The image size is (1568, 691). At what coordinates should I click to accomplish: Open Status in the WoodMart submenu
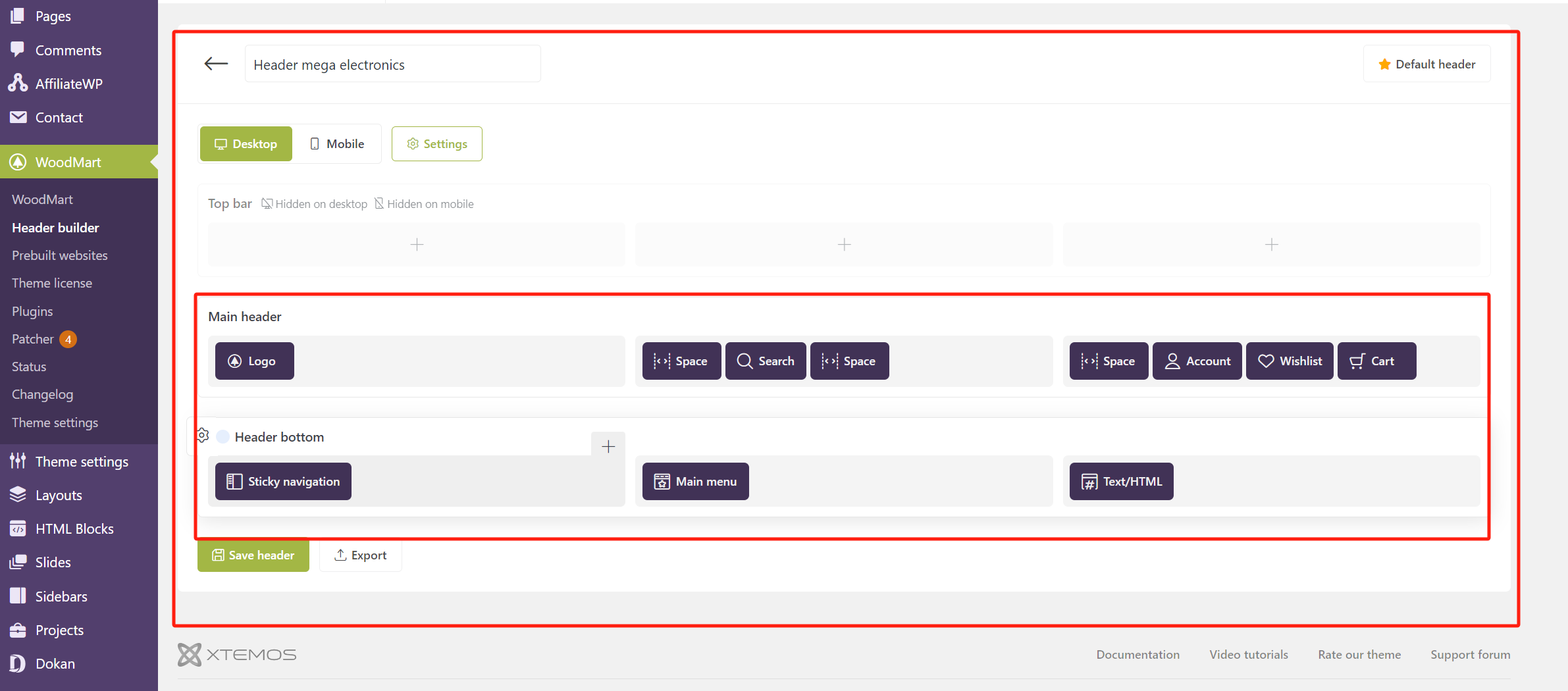coord(29,367)
